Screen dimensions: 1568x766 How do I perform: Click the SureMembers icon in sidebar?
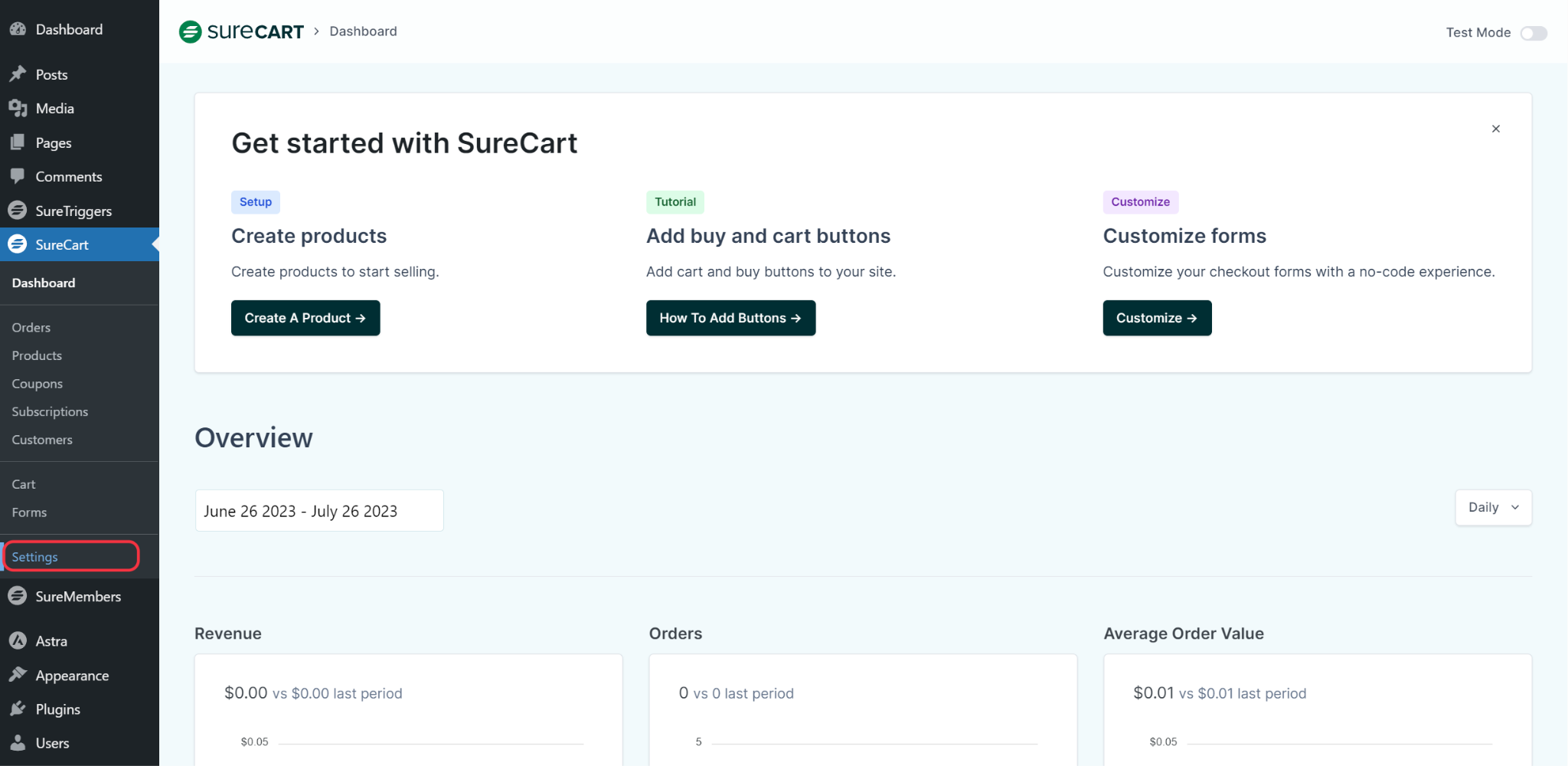pos(18,596)
